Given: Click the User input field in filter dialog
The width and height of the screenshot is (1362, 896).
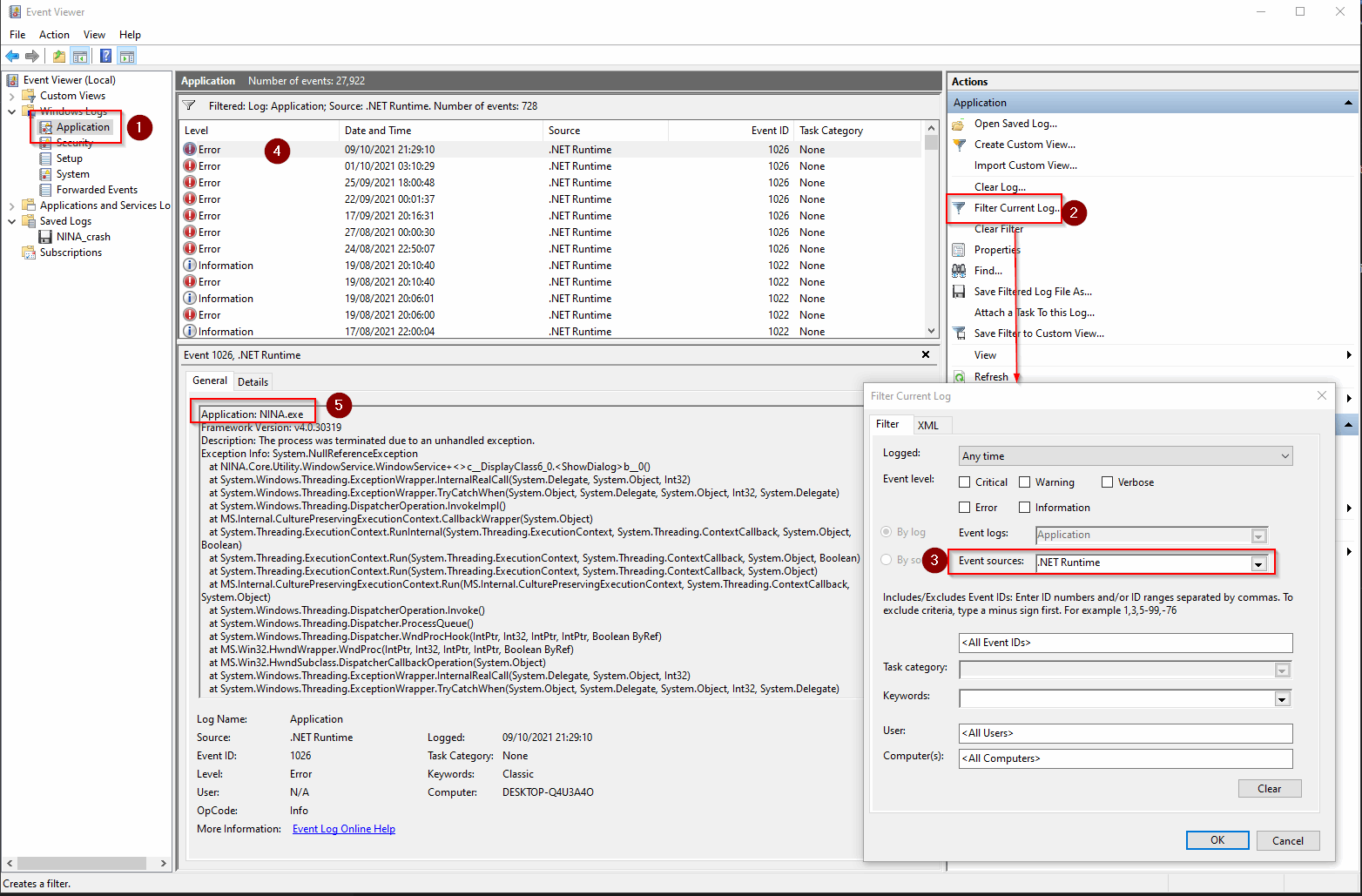Looking at the screenshot, I should tap(1126, 733).
